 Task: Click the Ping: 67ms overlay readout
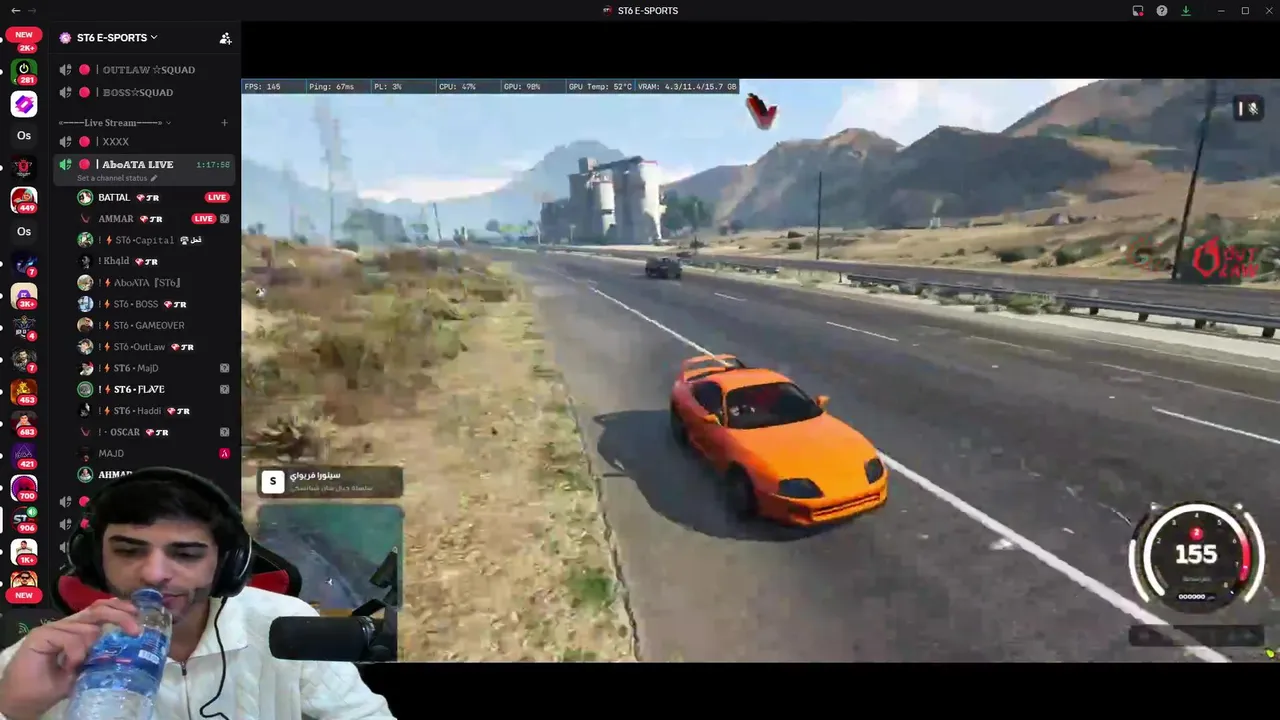332,87
